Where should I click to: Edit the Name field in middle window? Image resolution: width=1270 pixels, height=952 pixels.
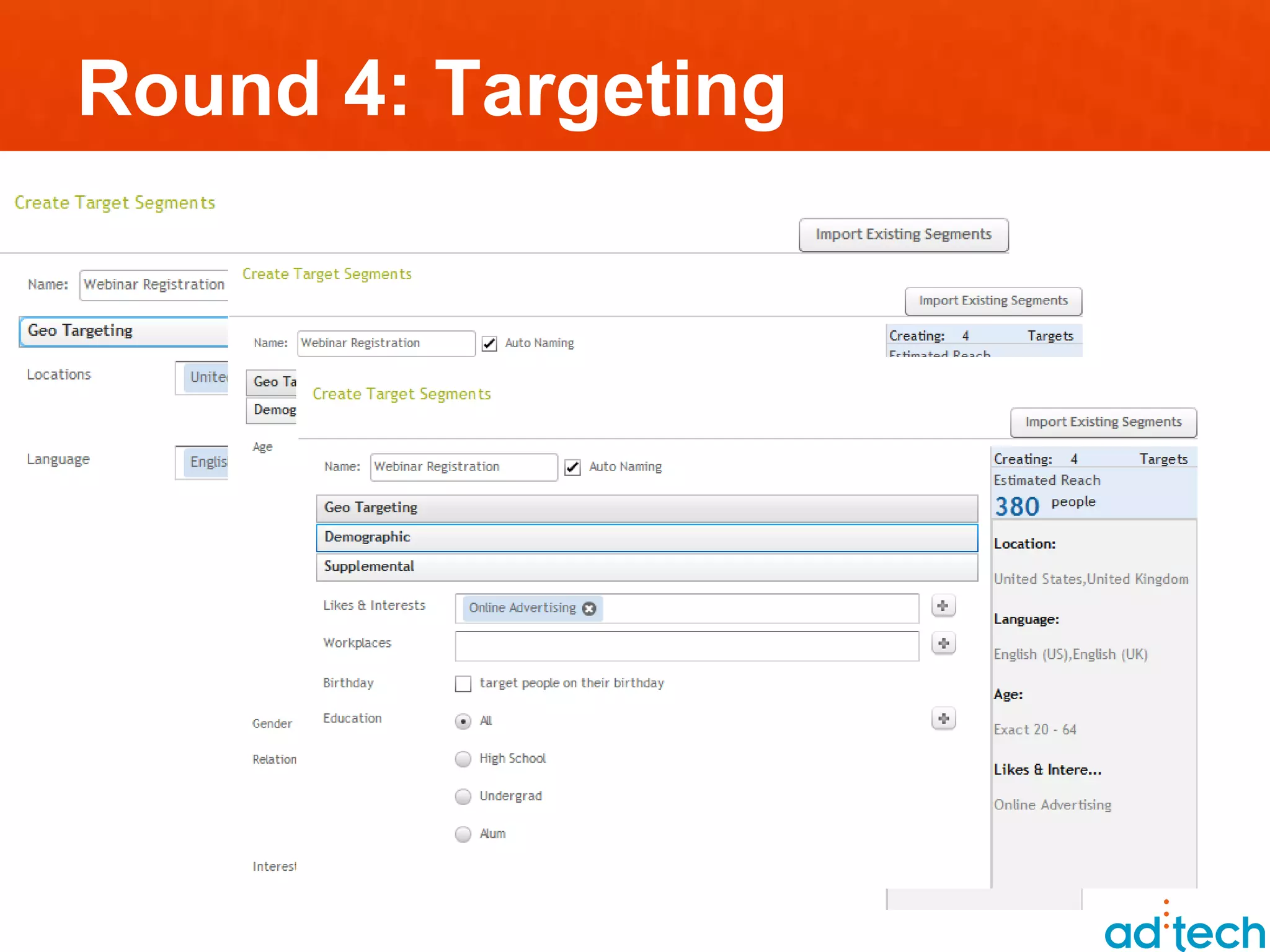tap(386, 343)
